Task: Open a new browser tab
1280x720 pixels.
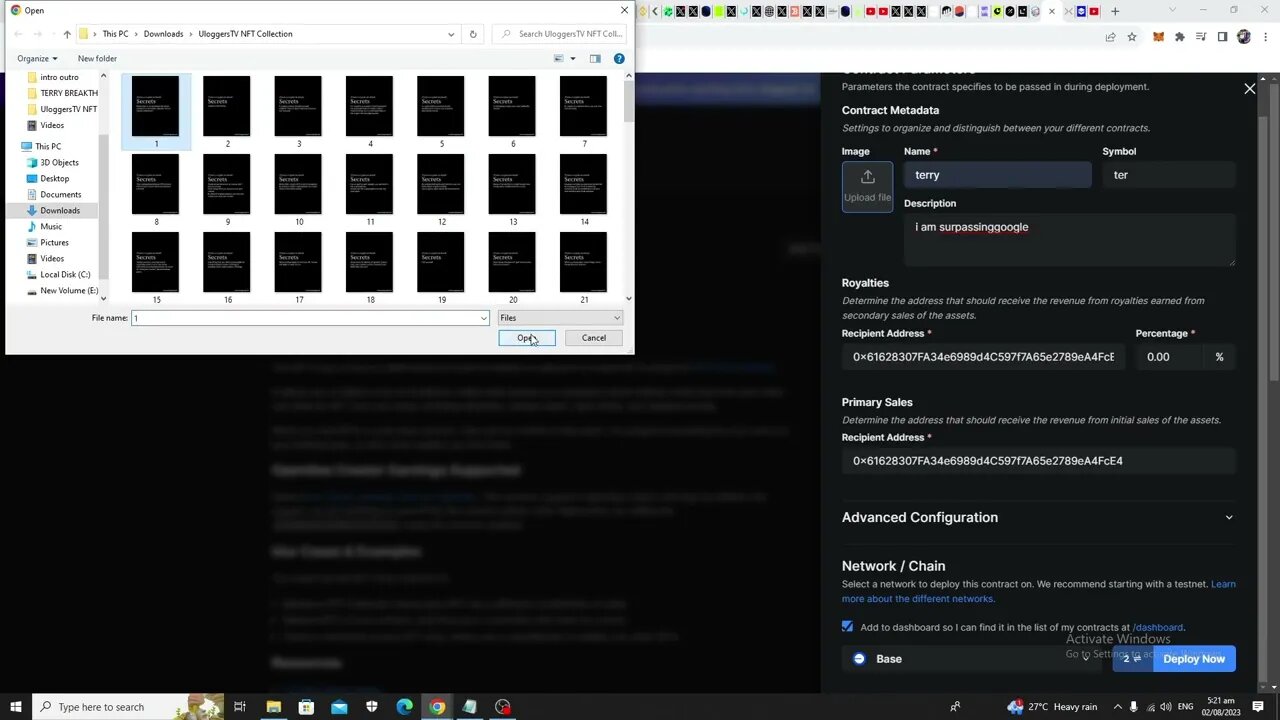Action: coord(1115,11)
